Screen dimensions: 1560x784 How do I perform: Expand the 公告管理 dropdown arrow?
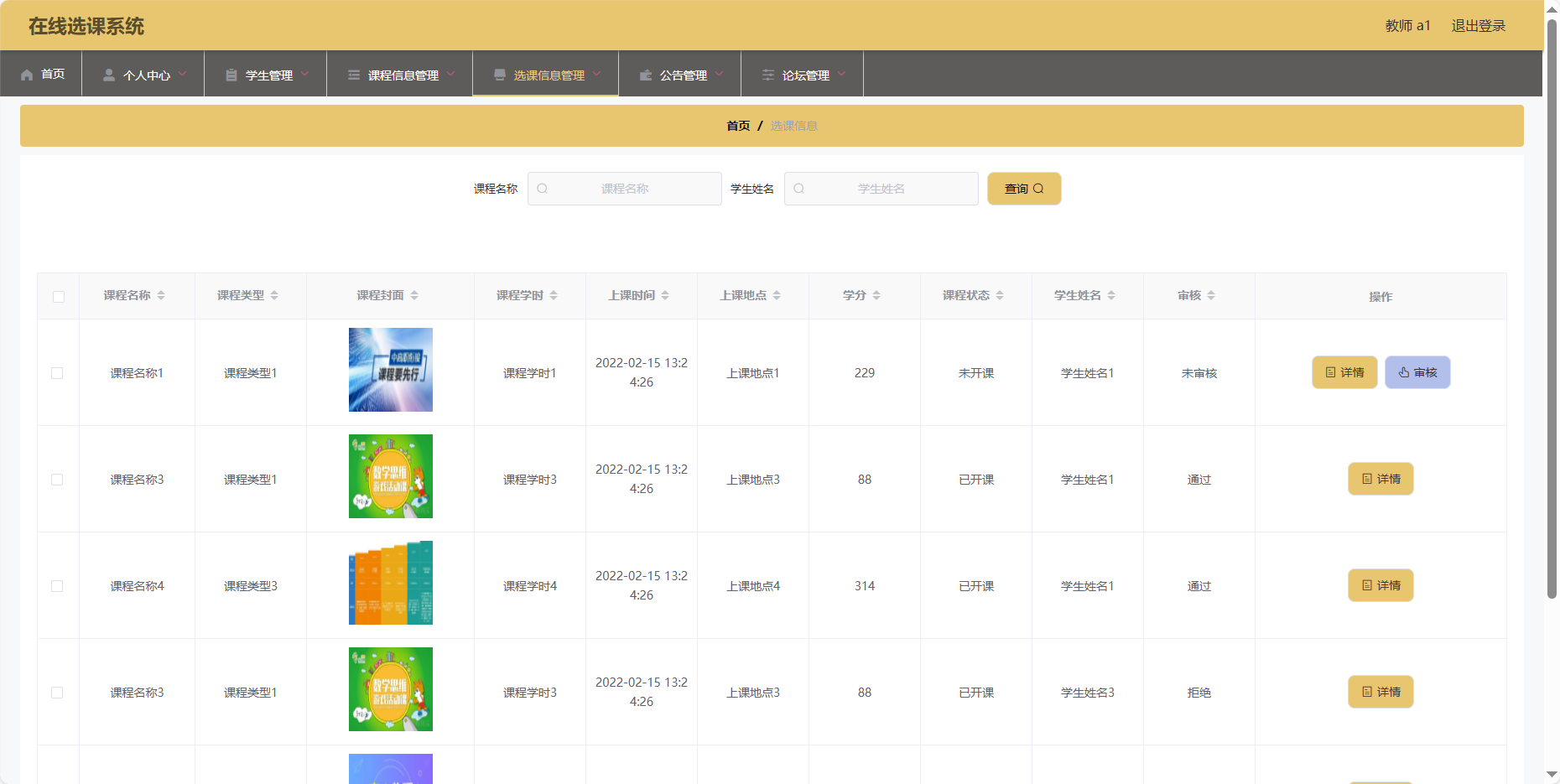[x=719, y=74]
